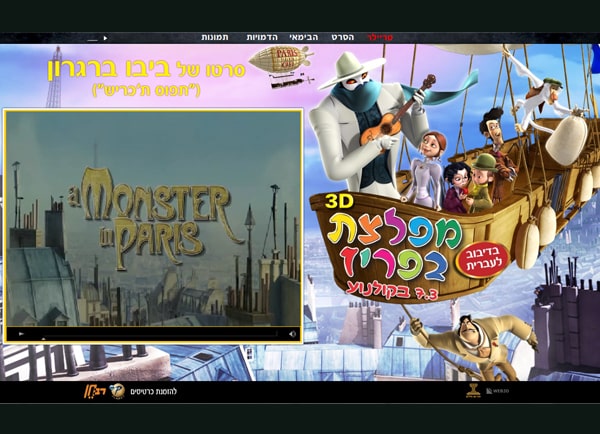Play the trailer with the video player's play button
600x434 pixels.
(x=21, y=334)
